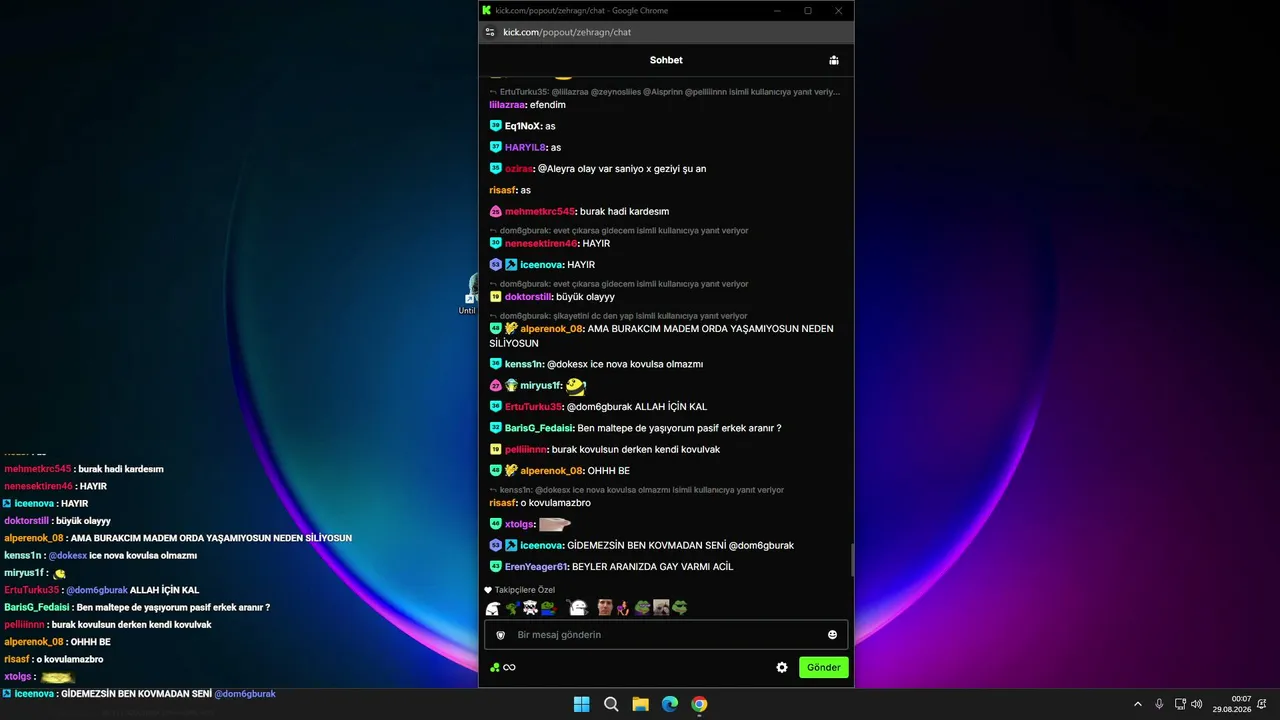The width and height of the screenshot is (1280, 720).
Task: Click the hand emote in xtolgs's message
Action: 555,524
